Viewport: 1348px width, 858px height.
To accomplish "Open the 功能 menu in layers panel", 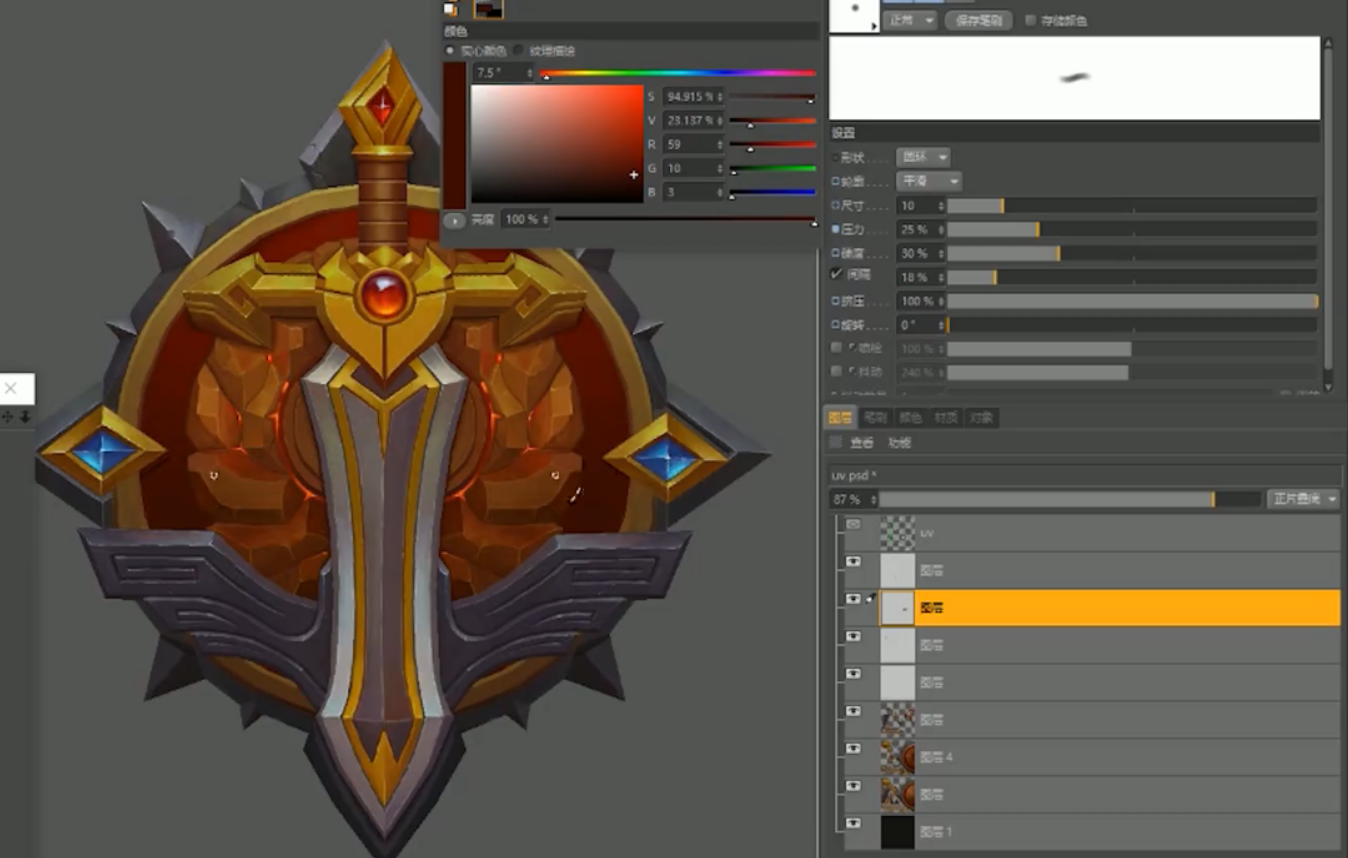I will click(x=899, y=442).
